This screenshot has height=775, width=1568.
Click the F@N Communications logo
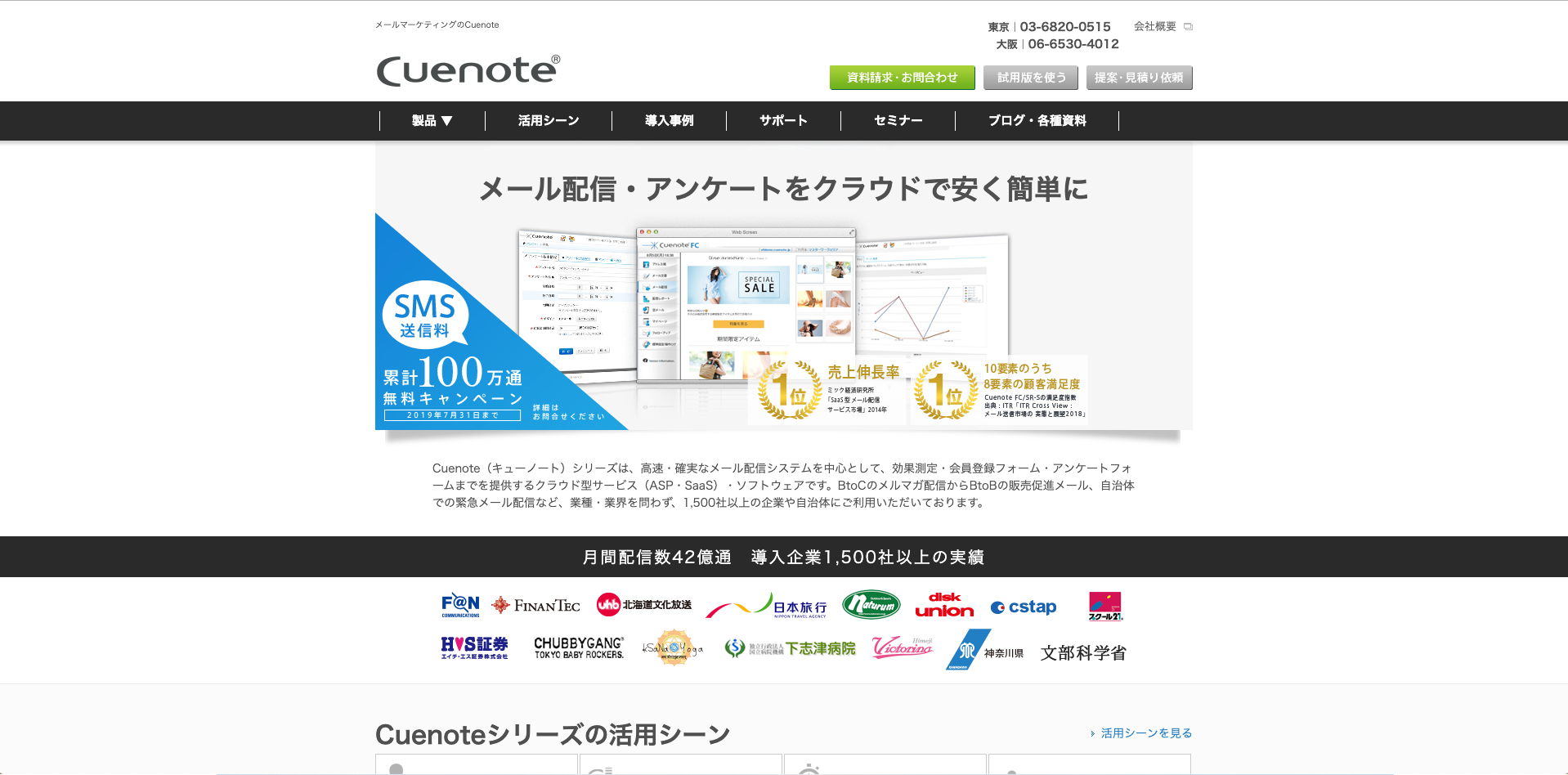459,605
